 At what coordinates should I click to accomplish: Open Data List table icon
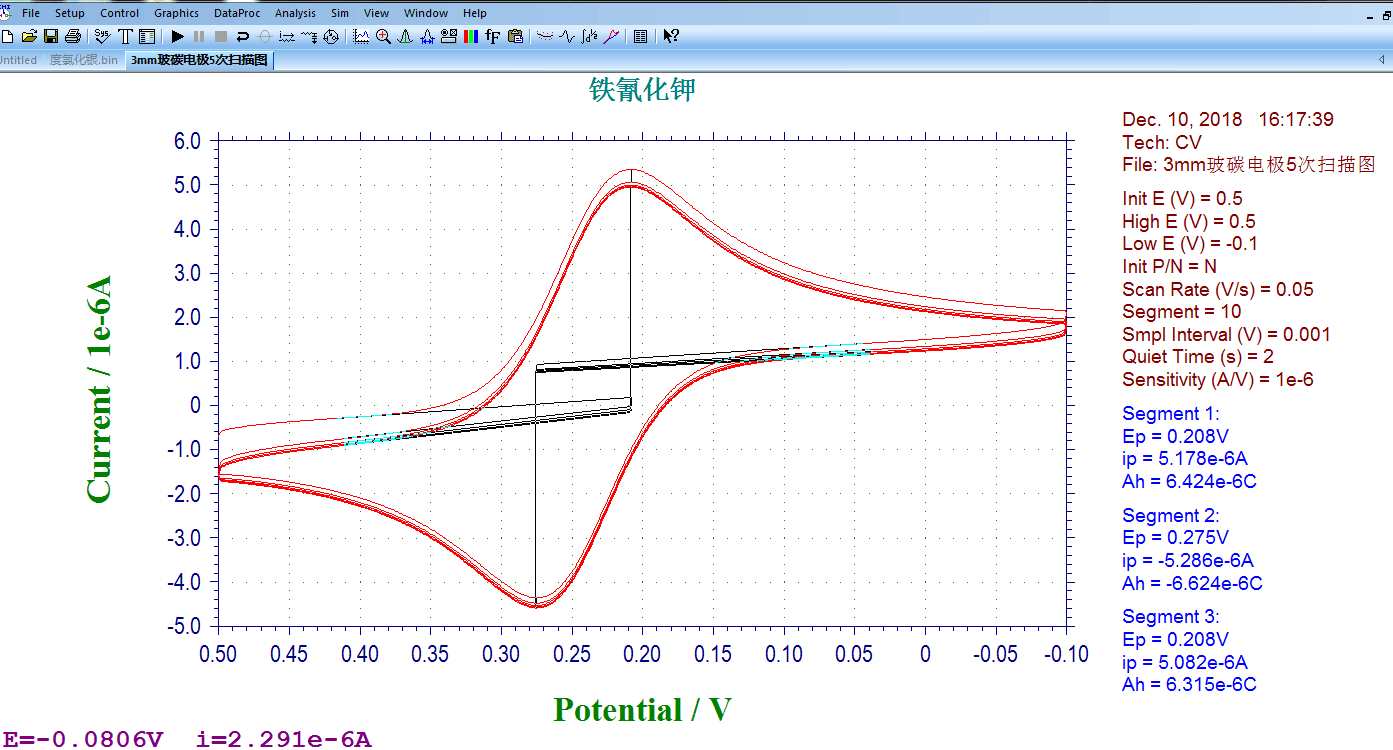coord(640,36)
